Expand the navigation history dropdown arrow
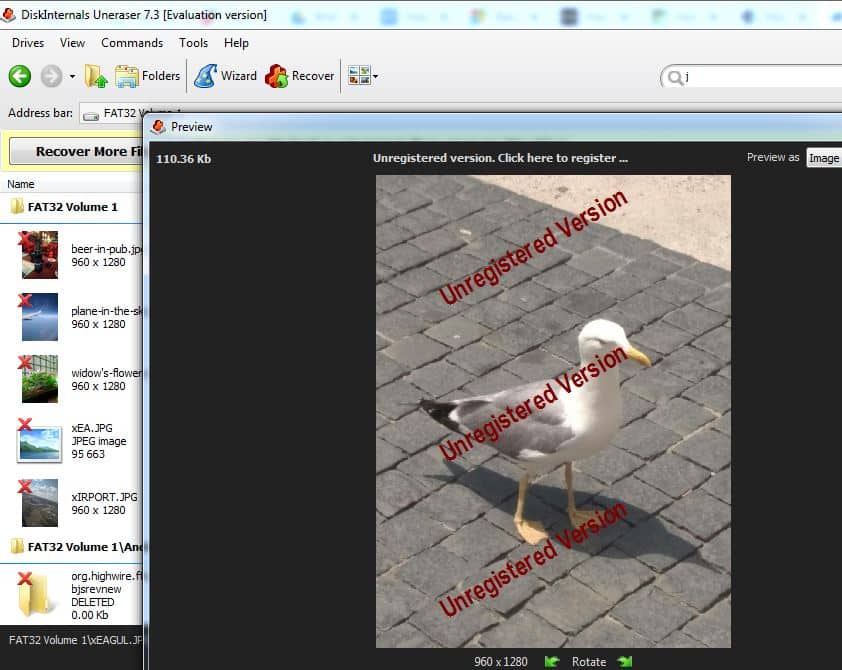The width and height of the screenshot is (842, 670). tap(72, 77)
